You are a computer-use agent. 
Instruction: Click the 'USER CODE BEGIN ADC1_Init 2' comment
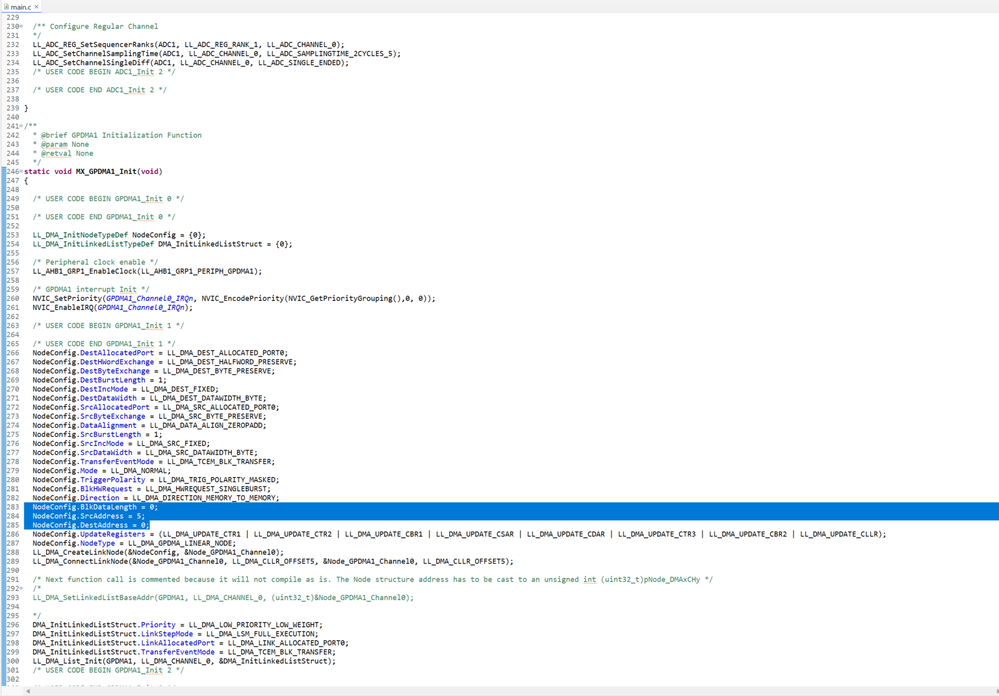tap(104, 71)
